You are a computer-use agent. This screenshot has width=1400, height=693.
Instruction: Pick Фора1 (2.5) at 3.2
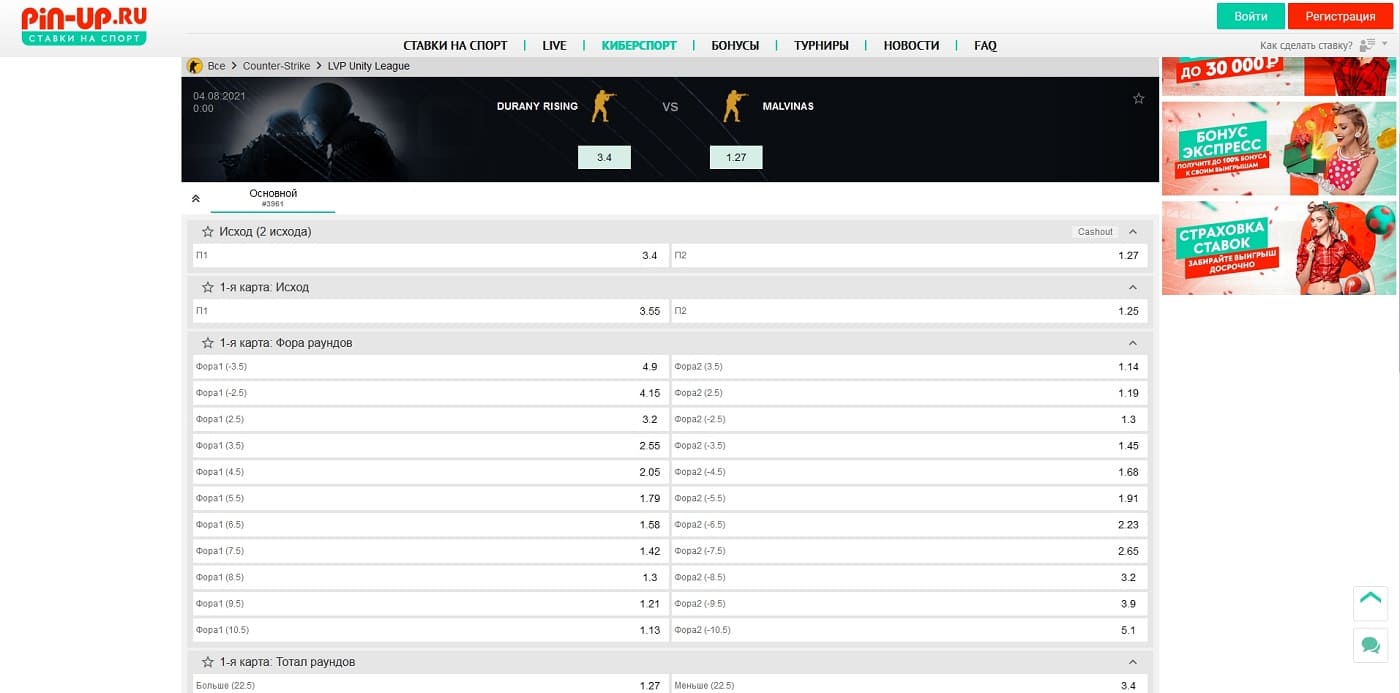429,419
